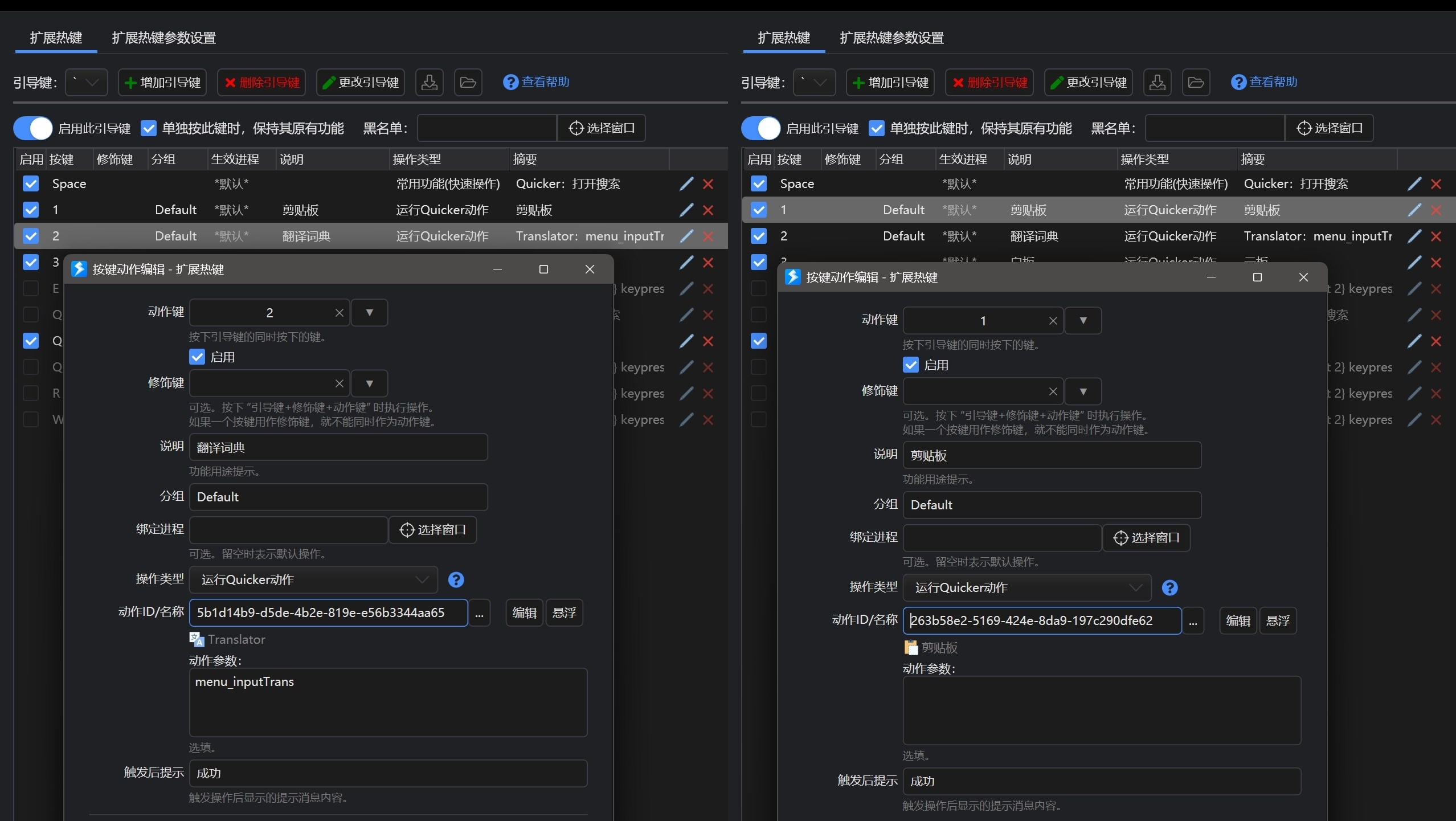Open 操作类型 combo box in right dialog
Screen dimensions: 1456x821
1027,588
